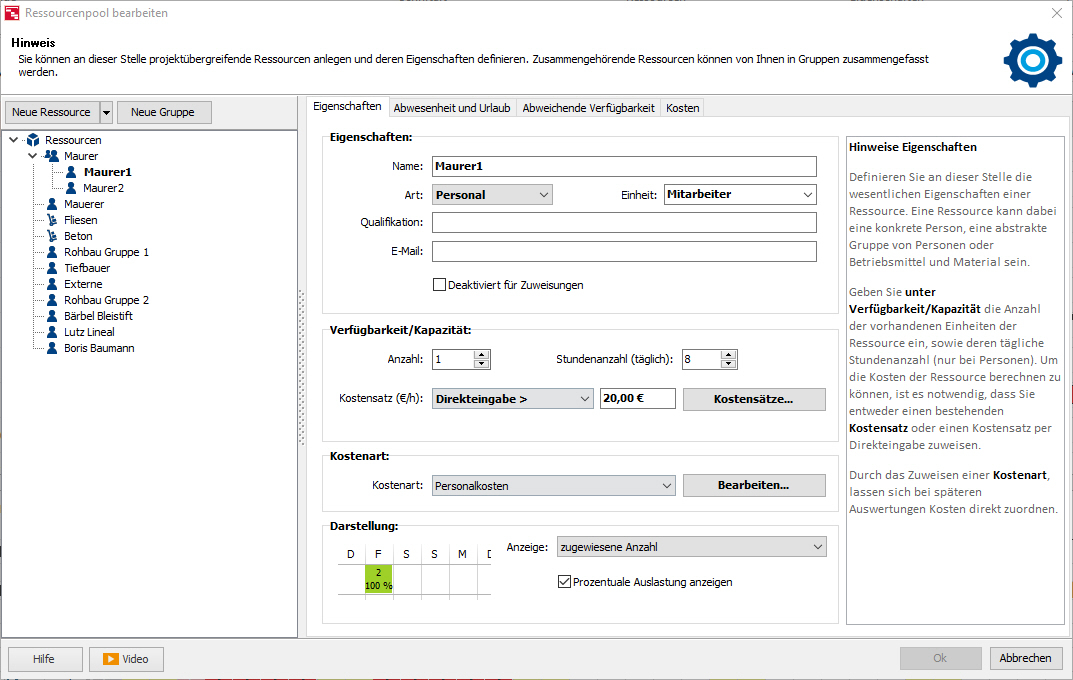Click the green 100 % utilization cell

378,579
